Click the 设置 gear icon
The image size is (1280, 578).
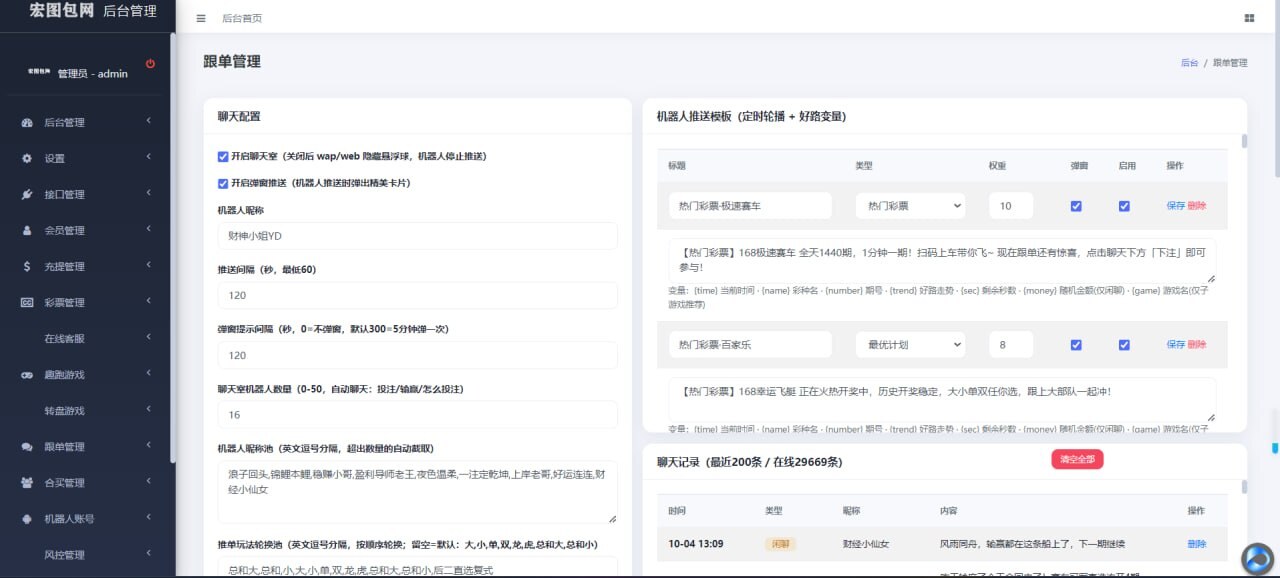[27, 158]
